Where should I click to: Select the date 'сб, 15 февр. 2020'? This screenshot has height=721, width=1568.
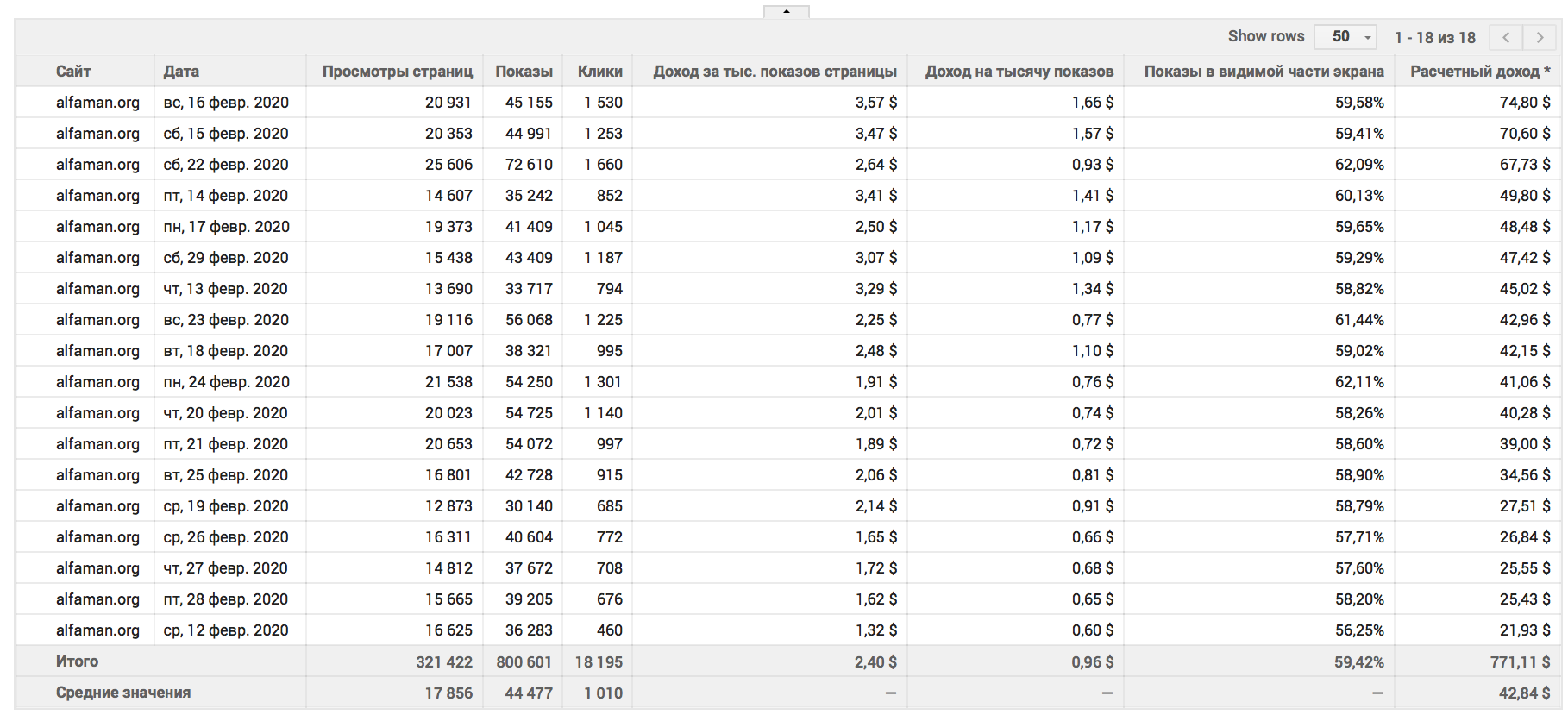[226, 134]
